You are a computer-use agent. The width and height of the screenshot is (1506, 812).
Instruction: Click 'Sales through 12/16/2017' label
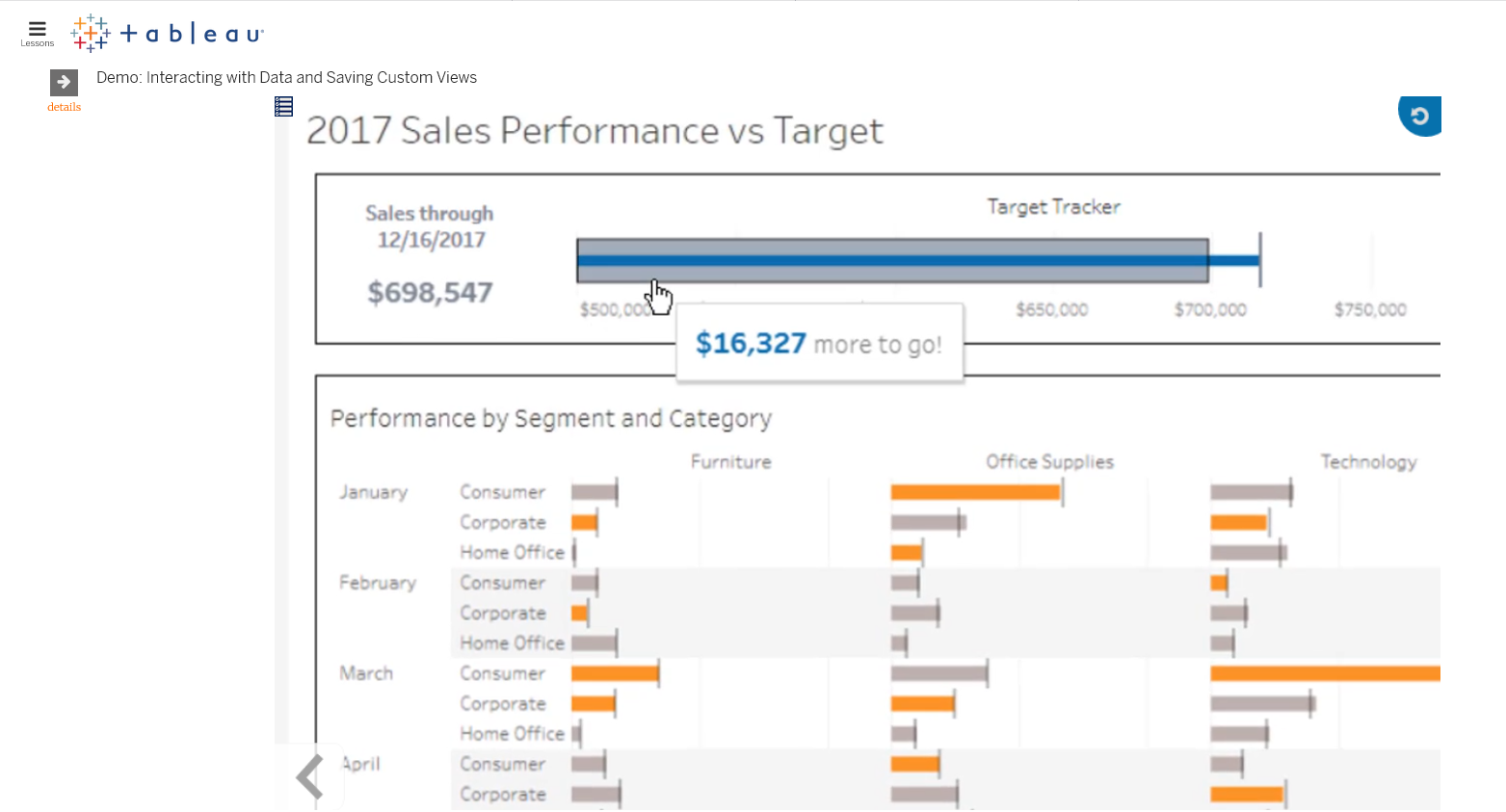click(430, 226)
